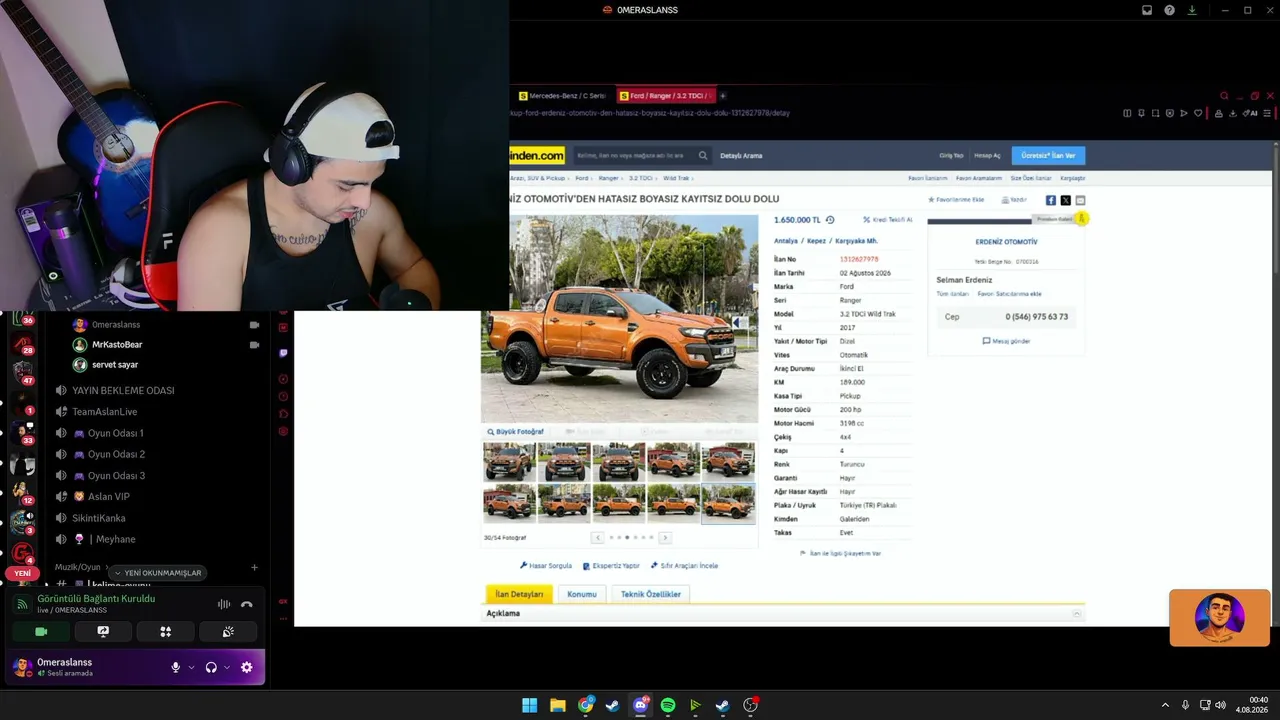This screenshot has height=720, width=1280.
Task: Mute the Discord microphone
Action: pos(176,667)
